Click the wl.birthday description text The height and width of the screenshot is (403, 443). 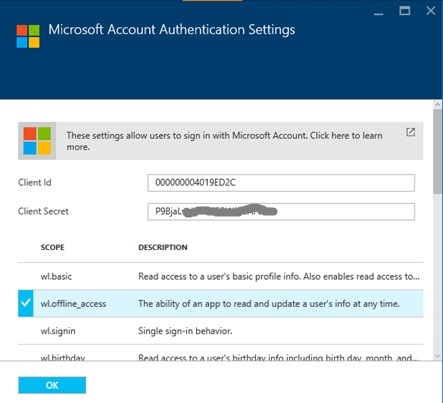(278, 358)
